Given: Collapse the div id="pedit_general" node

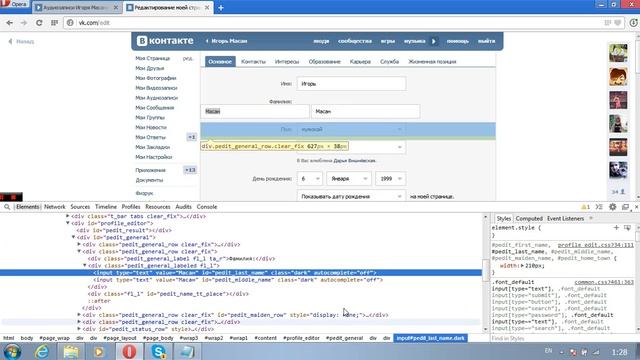Looking at the screenshot, I should [73, 237].
